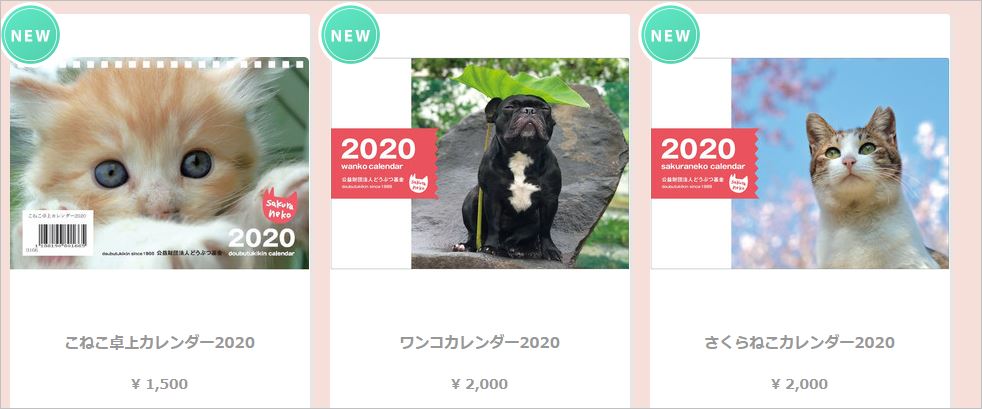Click the NEW badge on the Wanko calendar card
The height and width of the screenshot is (409, 982).
point(350,34)
